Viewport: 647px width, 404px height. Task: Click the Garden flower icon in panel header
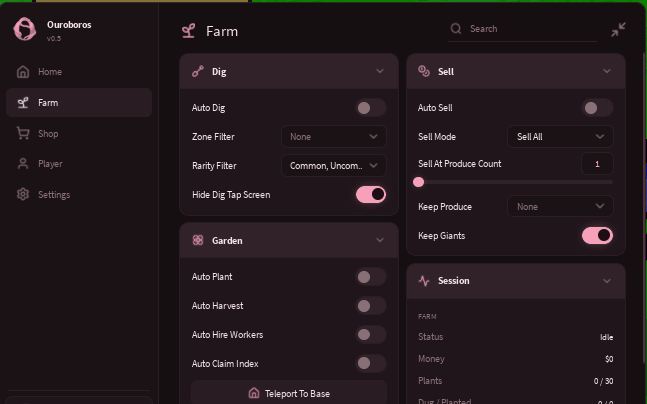coord(198,240)
